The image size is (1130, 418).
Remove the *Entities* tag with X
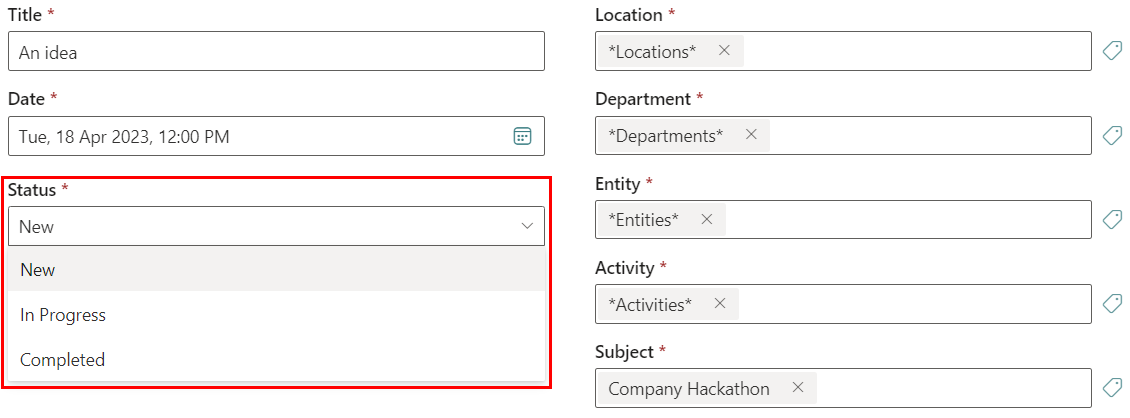(x=706, y=219)
